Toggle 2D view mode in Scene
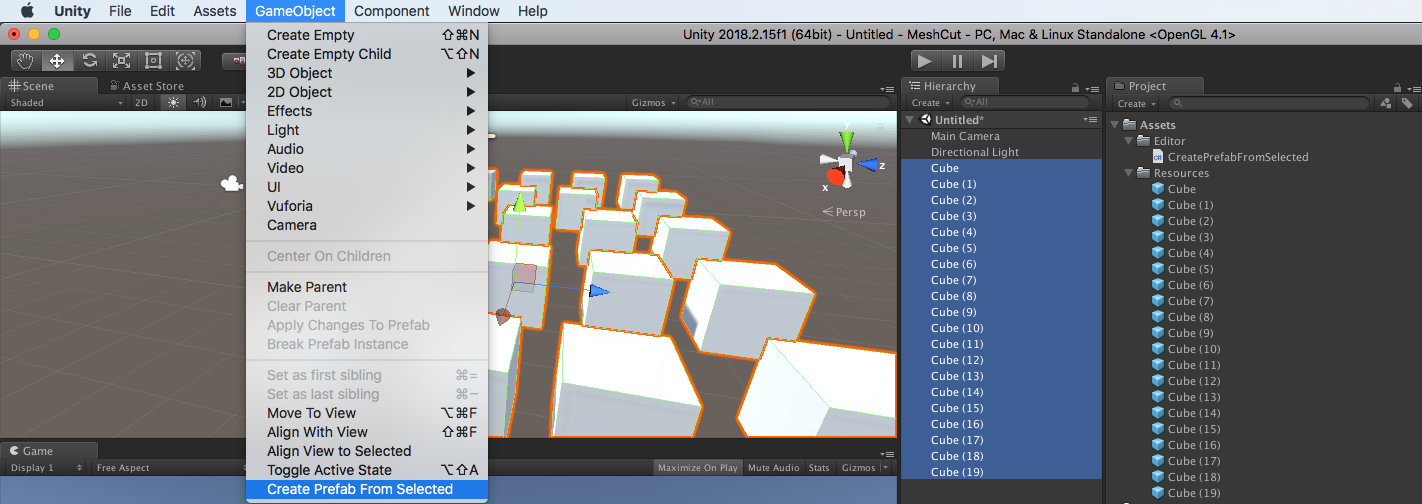 coord(142,102)
